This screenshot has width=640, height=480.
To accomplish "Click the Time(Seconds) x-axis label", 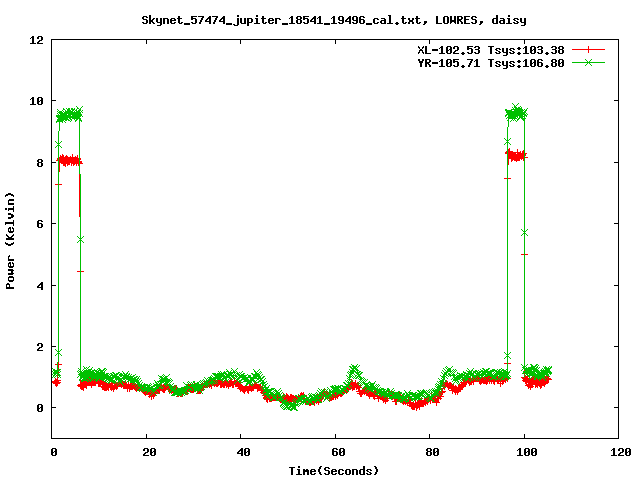I will pyautogui.click(x=334, y=471).
